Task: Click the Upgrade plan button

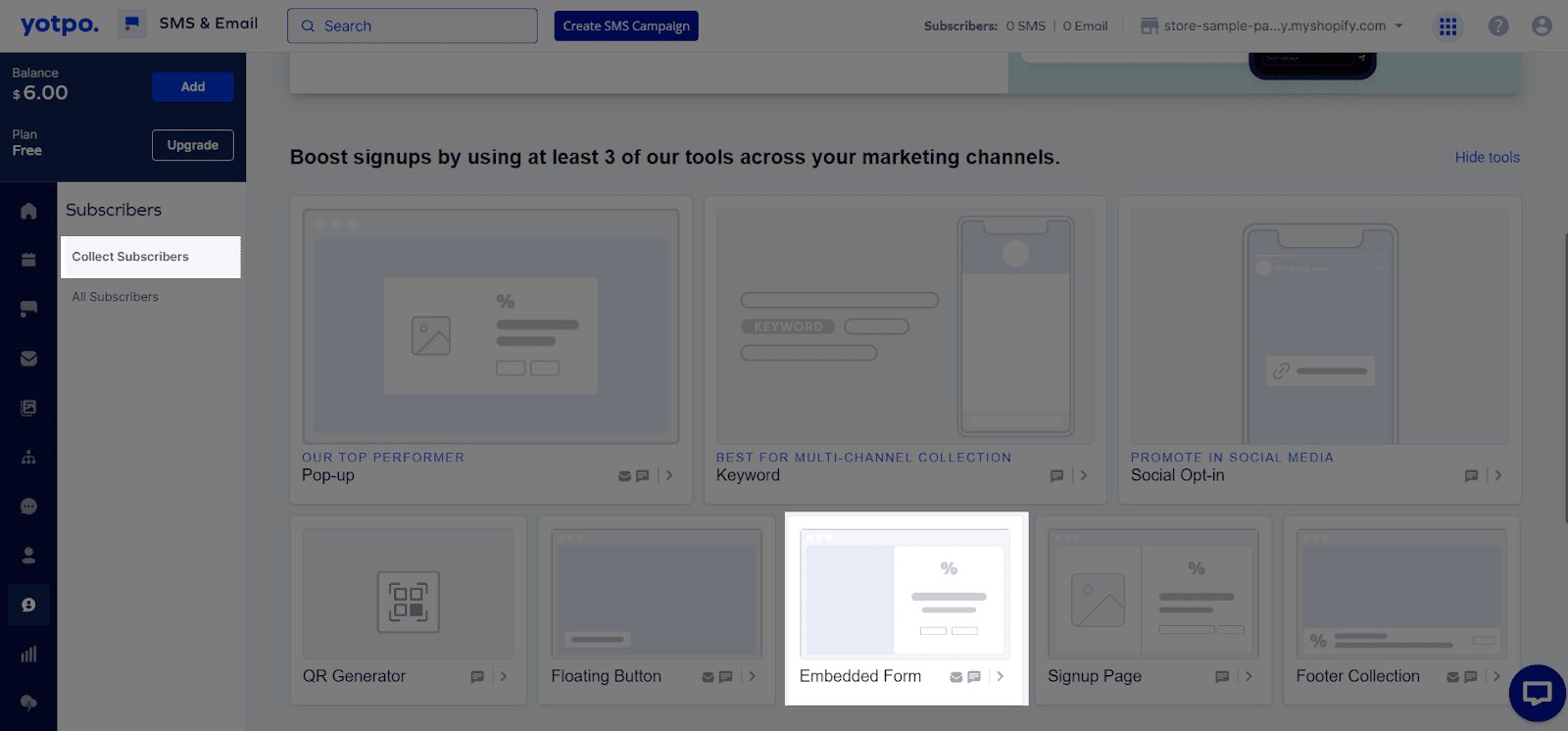Action: click(x=193, y=145)
